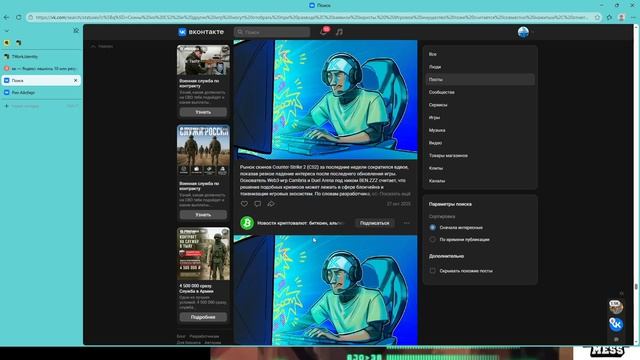This screenshot has width=640, height=360.
Task: Open the browser three-dot settings menu
Action: coord(633,17)
